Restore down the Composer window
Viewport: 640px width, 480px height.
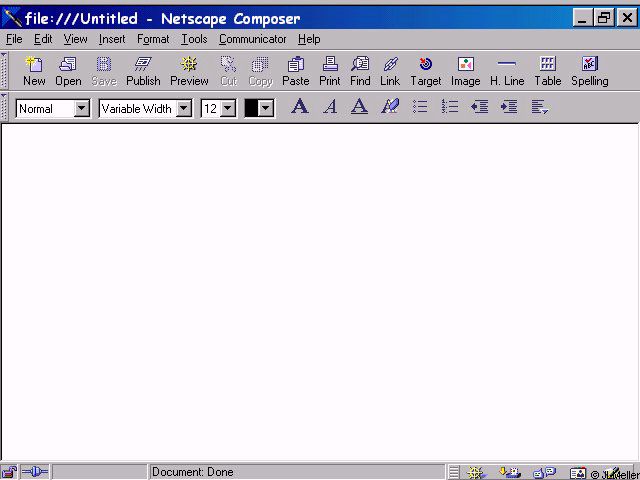[604, 18]
